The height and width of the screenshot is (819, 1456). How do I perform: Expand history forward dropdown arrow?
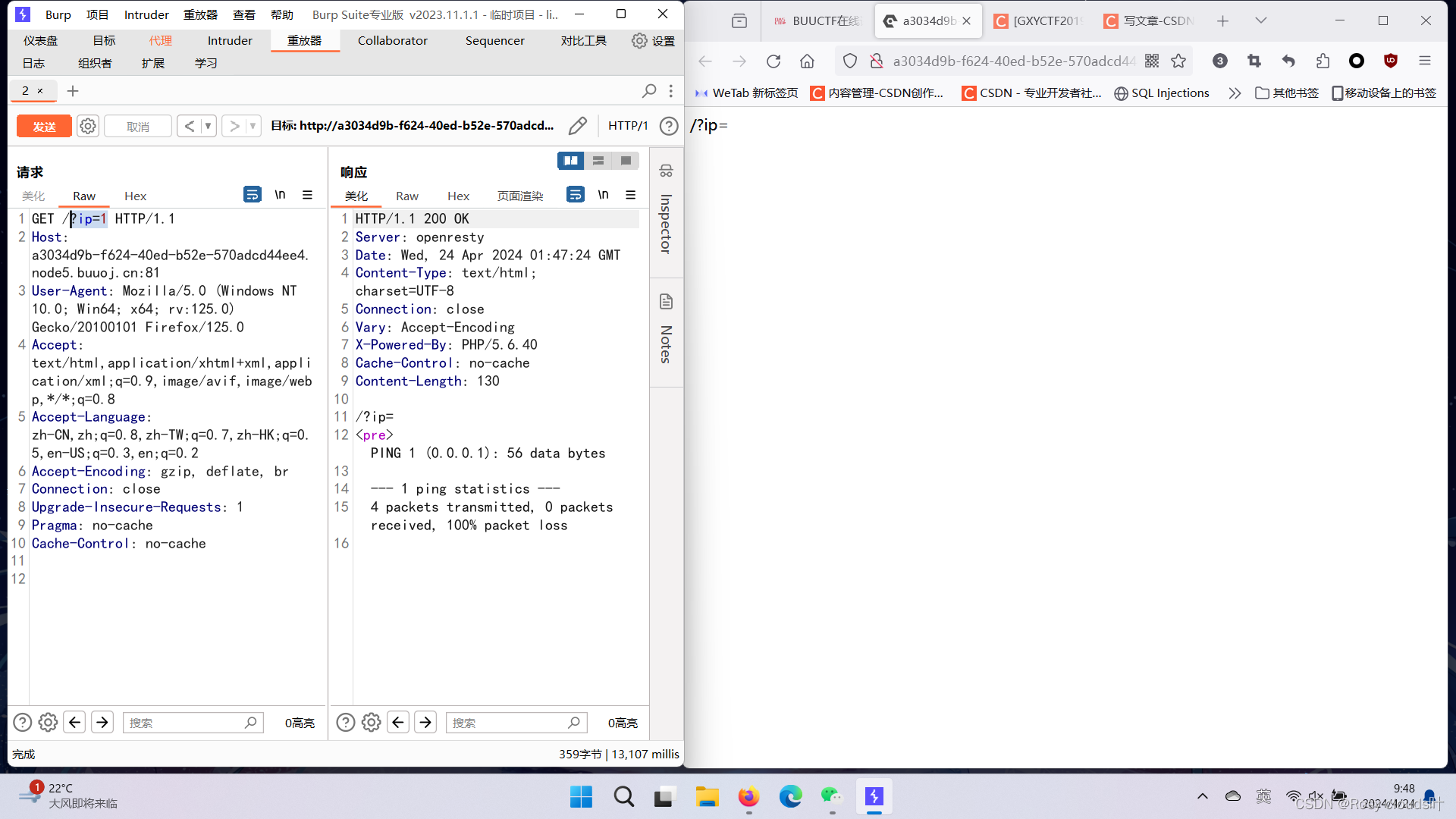(253, 126)
